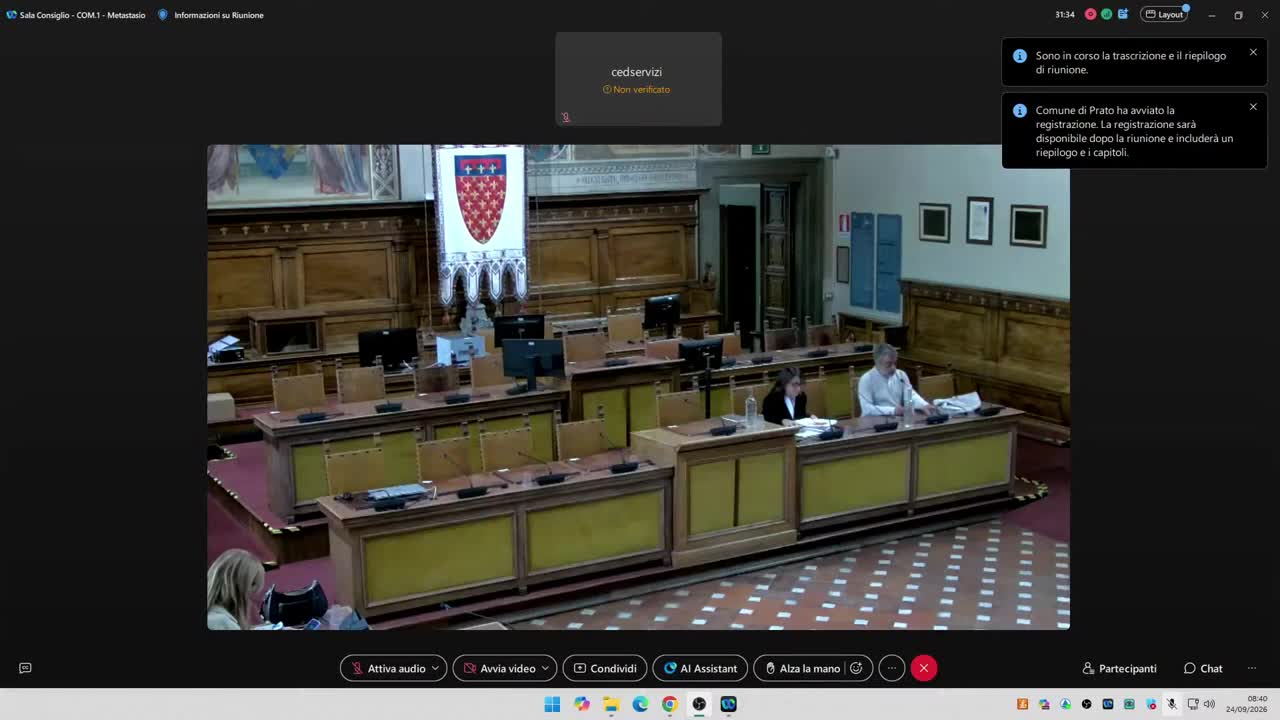Open OBS Studio from the taskbar

(699, 704)
